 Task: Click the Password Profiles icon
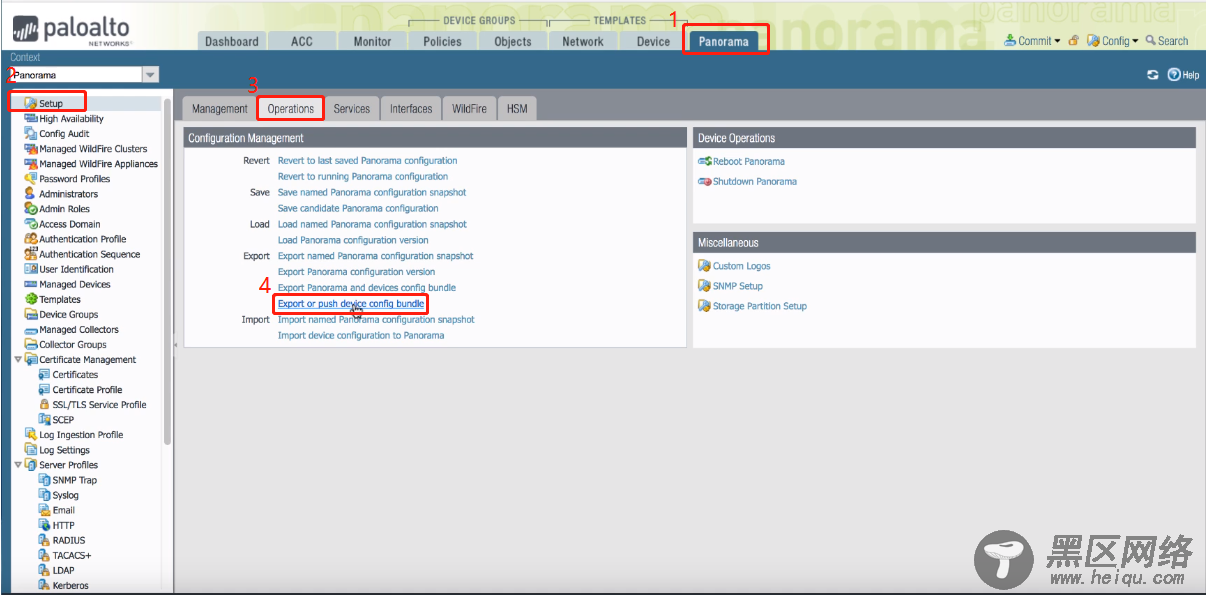31,179
